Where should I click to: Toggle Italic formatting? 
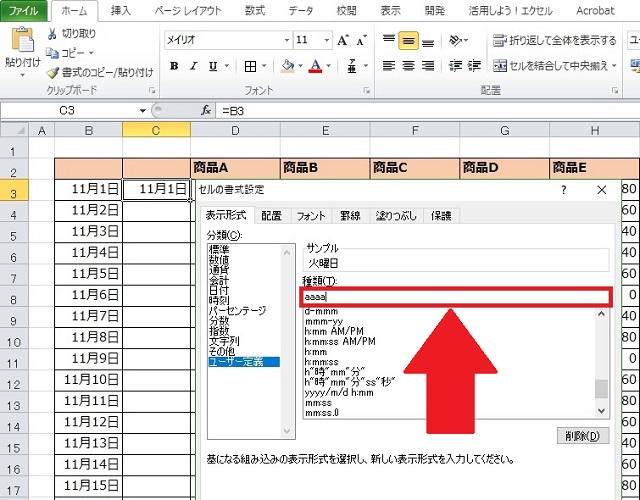click(x=193, y=66)
